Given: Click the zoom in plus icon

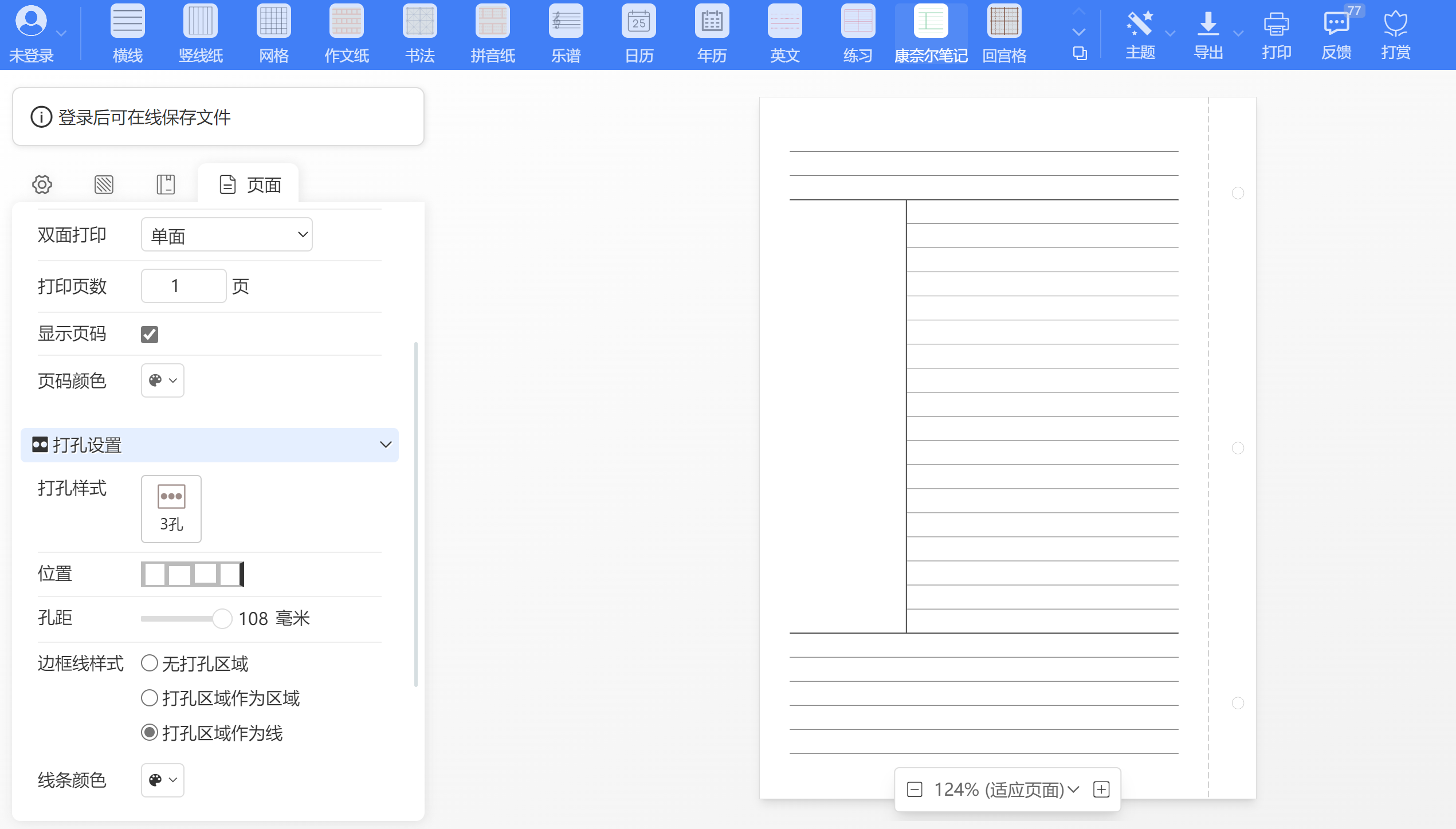Looking at the screenshot, I should (1101, 789).
